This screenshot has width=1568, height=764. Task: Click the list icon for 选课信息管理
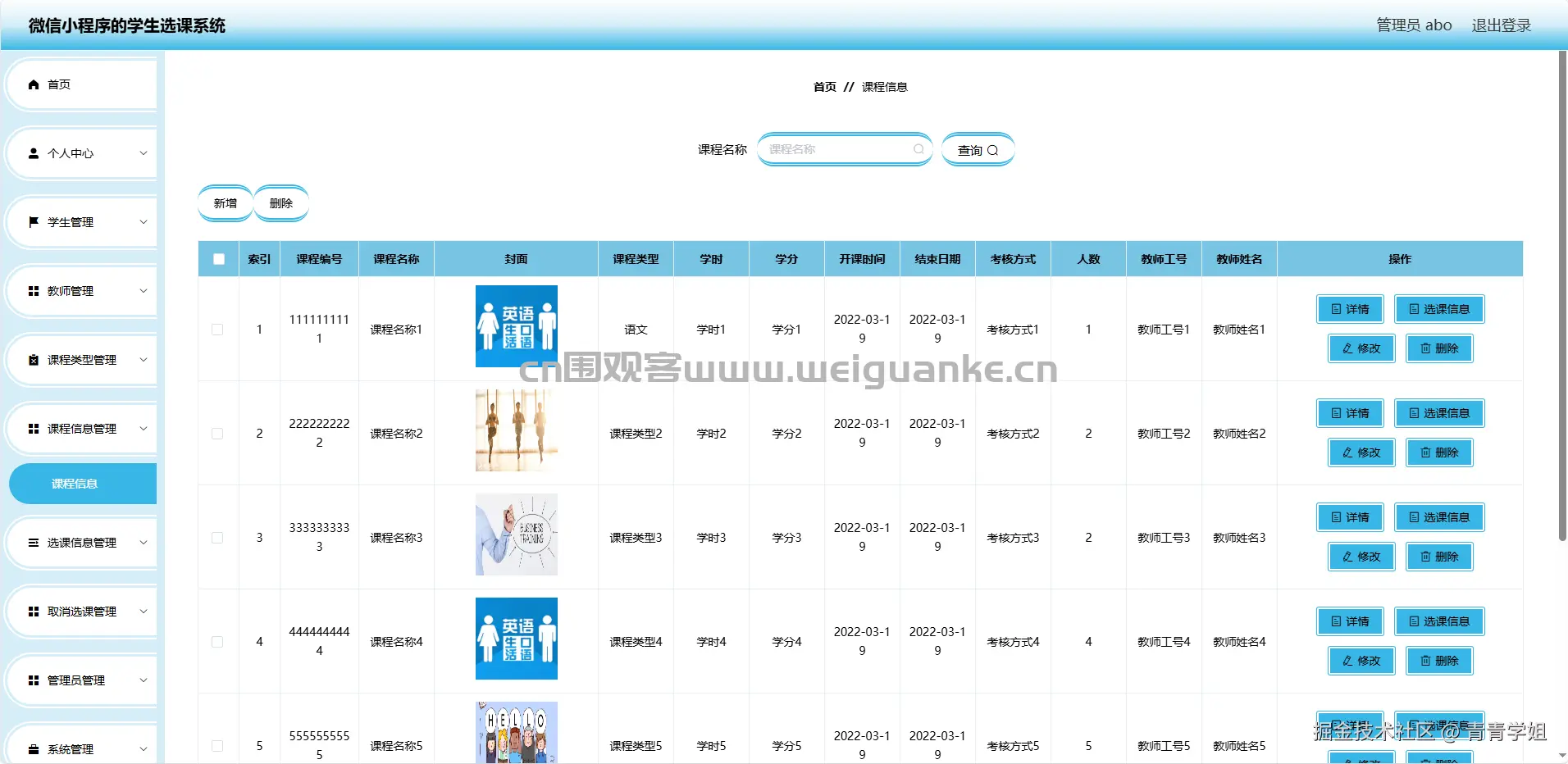[x=34, y=543]
